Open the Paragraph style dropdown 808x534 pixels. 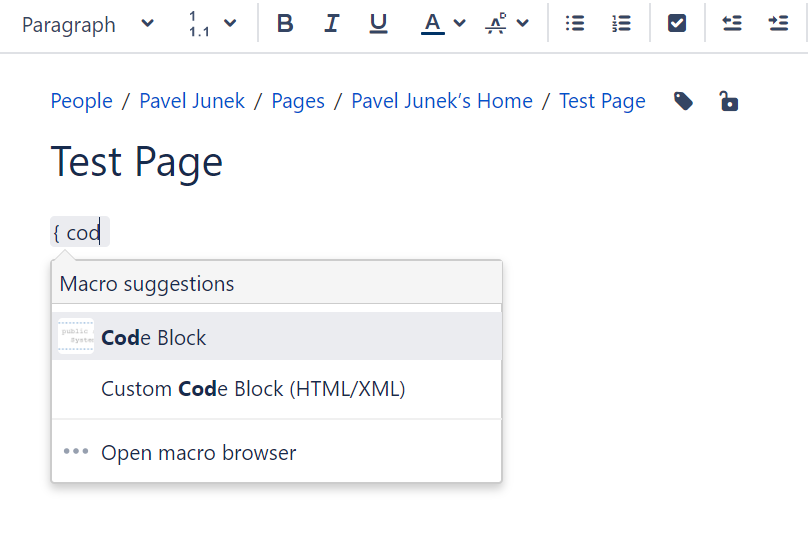(88, 24)
